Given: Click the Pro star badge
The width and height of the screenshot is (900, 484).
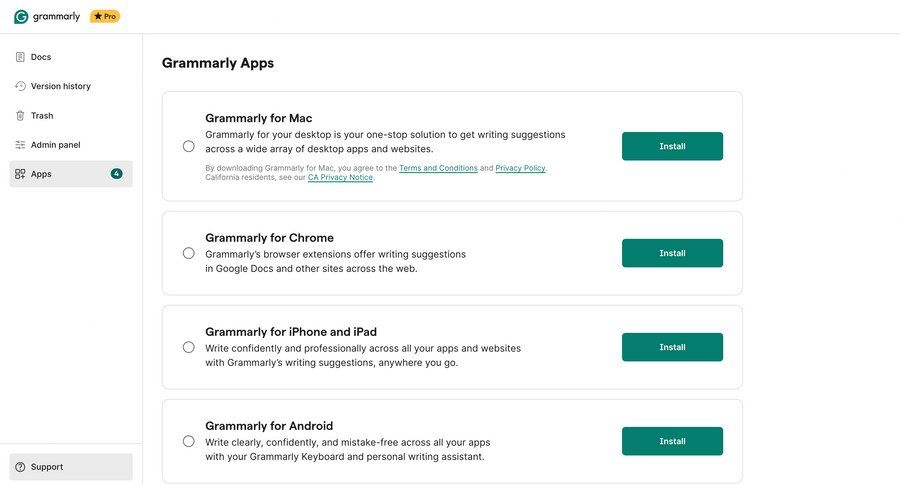Looking at the screenshot, I should [105, 17].
